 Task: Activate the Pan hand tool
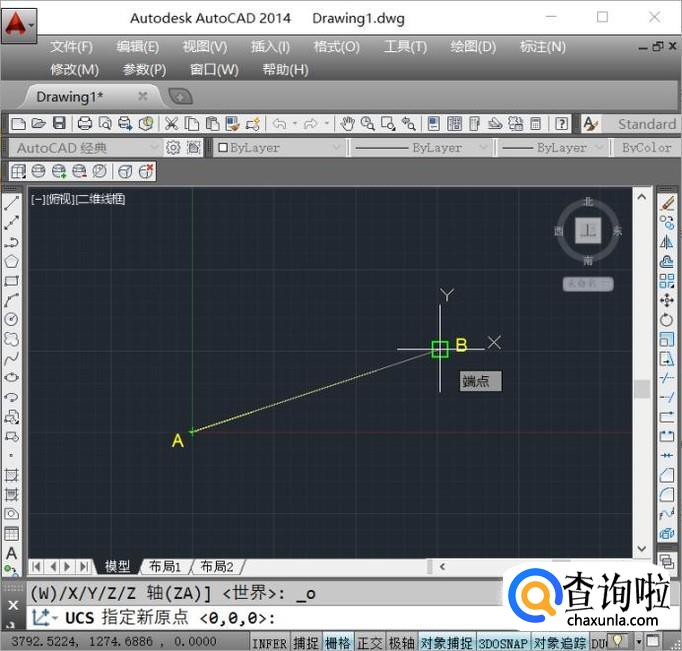click(x=348, y=124)
